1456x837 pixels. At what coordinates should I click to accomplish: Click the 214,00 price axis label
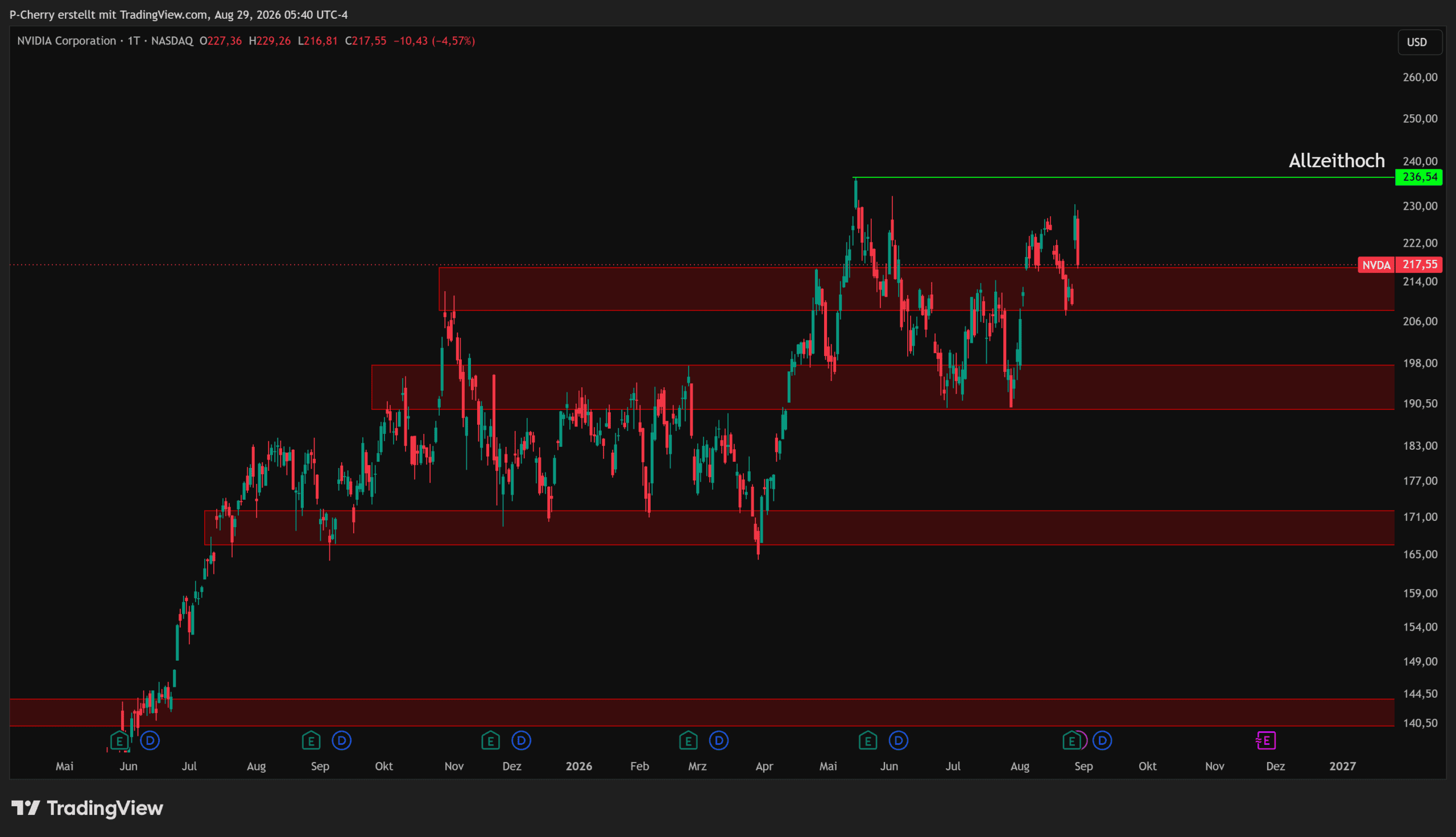pos(1420,281)
